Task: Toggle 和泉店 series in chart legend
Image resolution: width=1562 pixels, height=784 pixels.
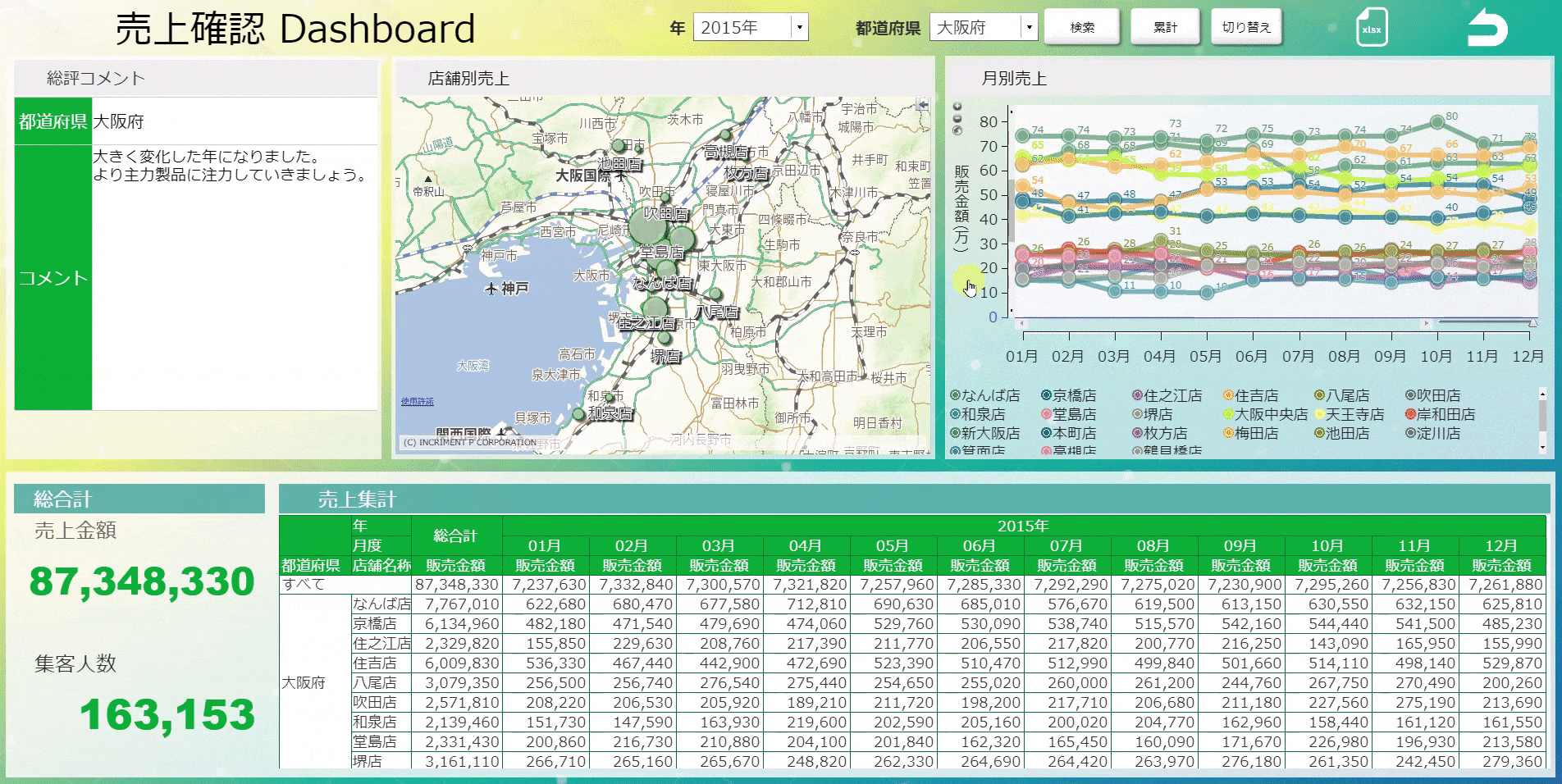Action: tap(977, 414)
